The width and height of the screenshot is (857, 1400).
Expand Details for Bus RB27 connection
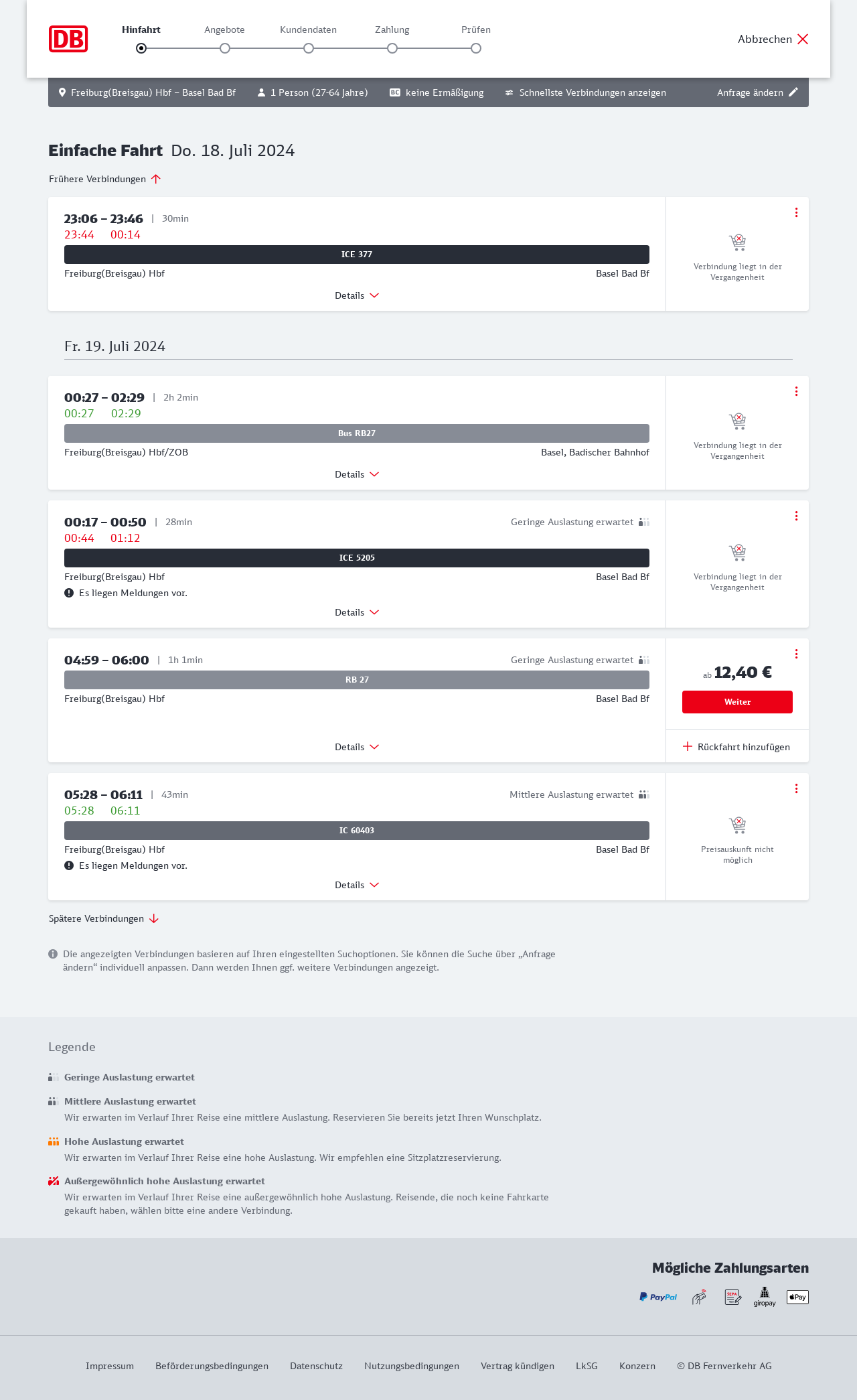tap(357, 474)
